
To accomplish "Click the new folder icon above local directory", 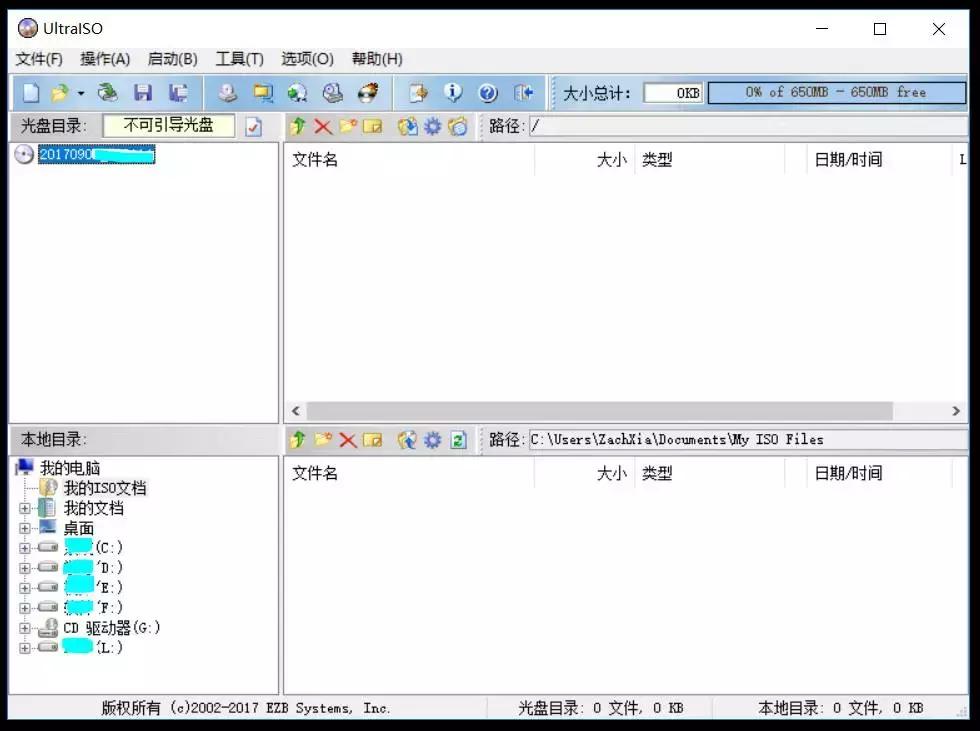I will (322, 439).
